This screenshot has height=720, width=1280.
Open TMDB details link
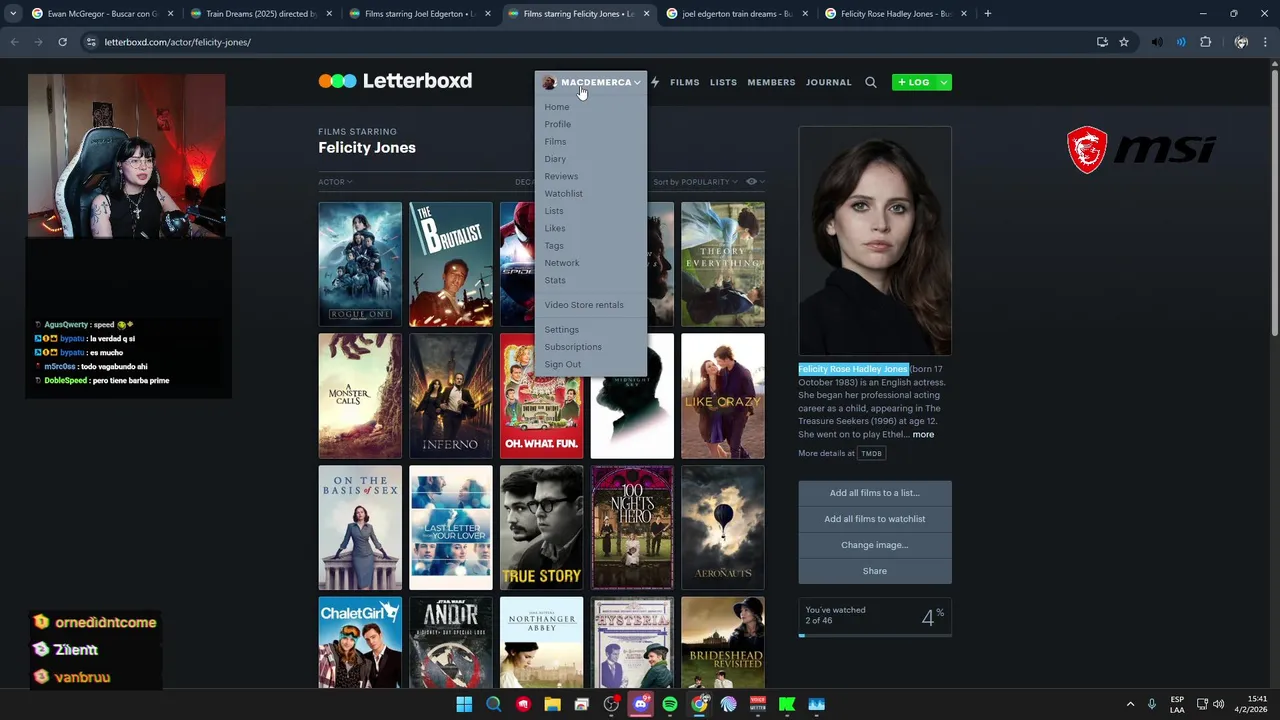pos(872,453)
